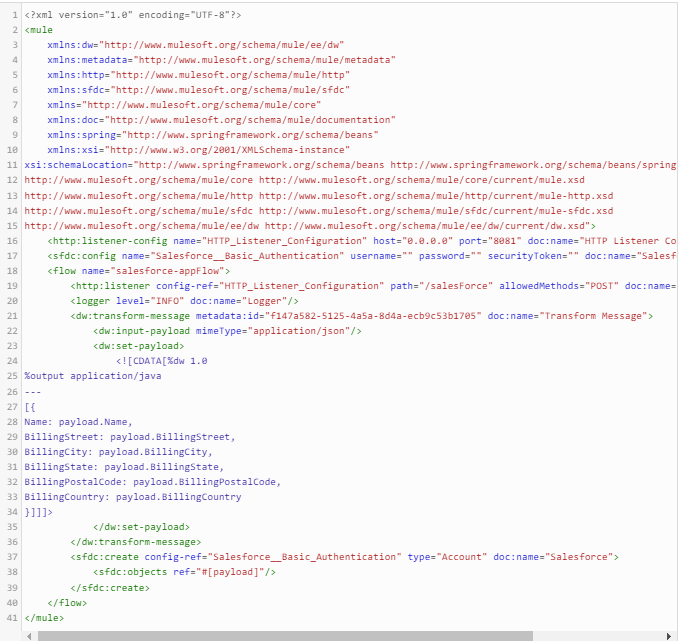Click the xmlns:metadata namespace line
The width and height of the screenshot is (687, 641).
[221, 60]
